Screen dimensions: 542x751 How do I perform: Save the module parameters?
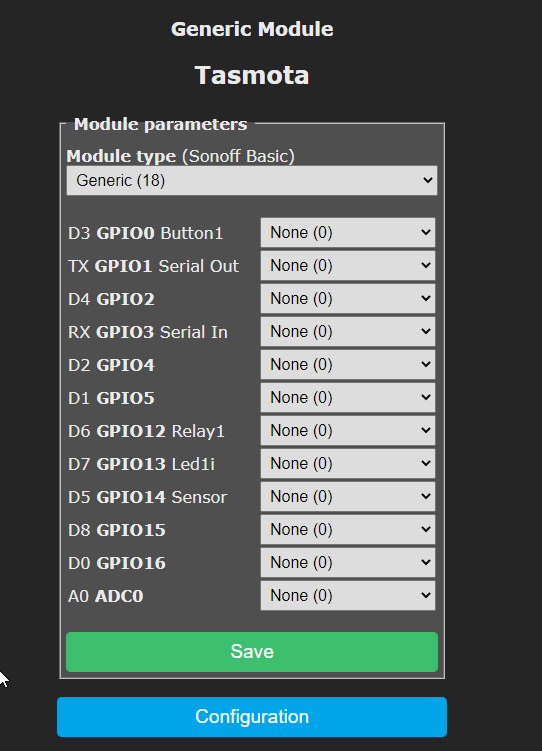click(x=252, y=652)
